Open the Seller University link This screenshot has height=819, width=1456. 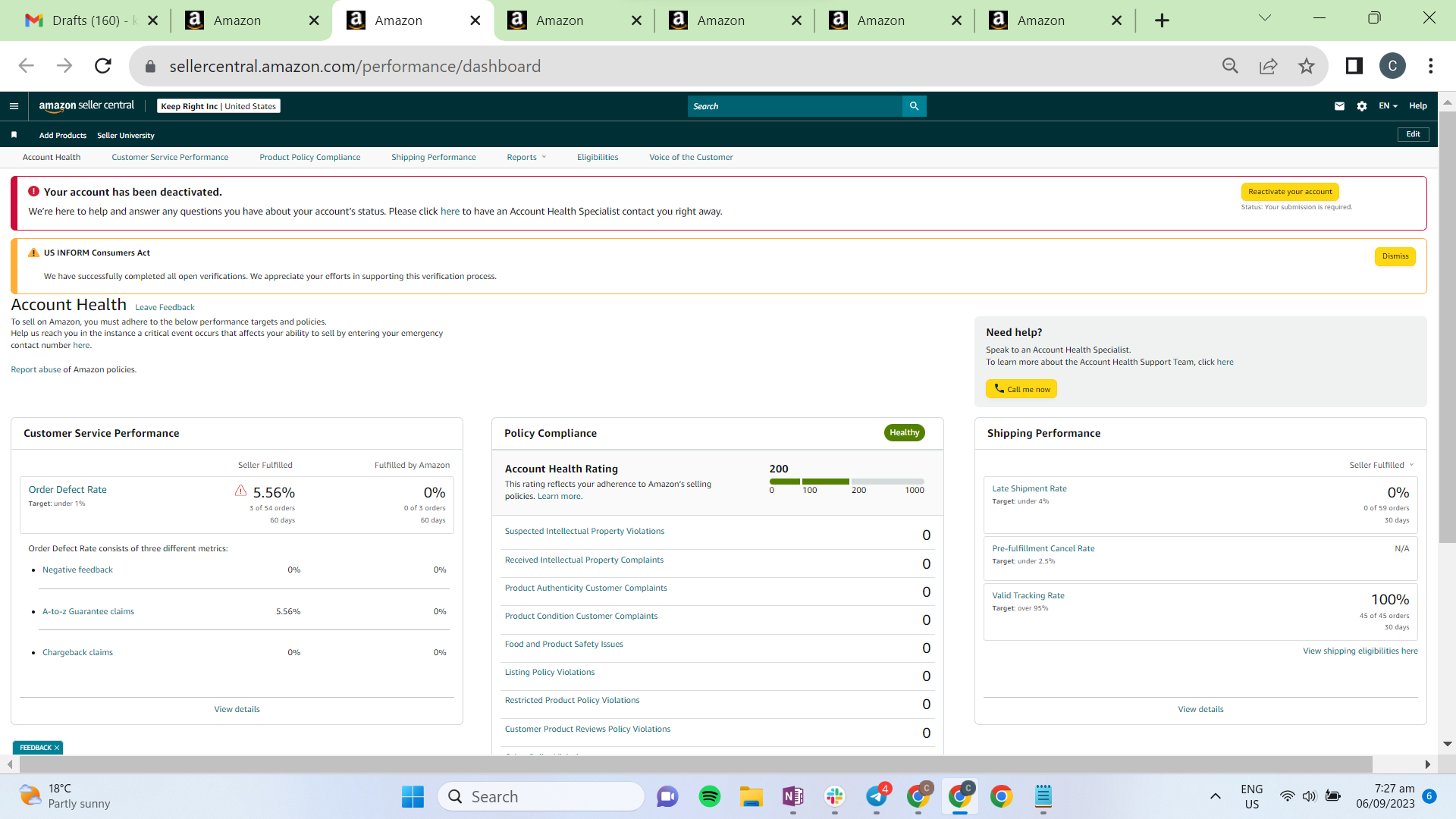point(126,136)
